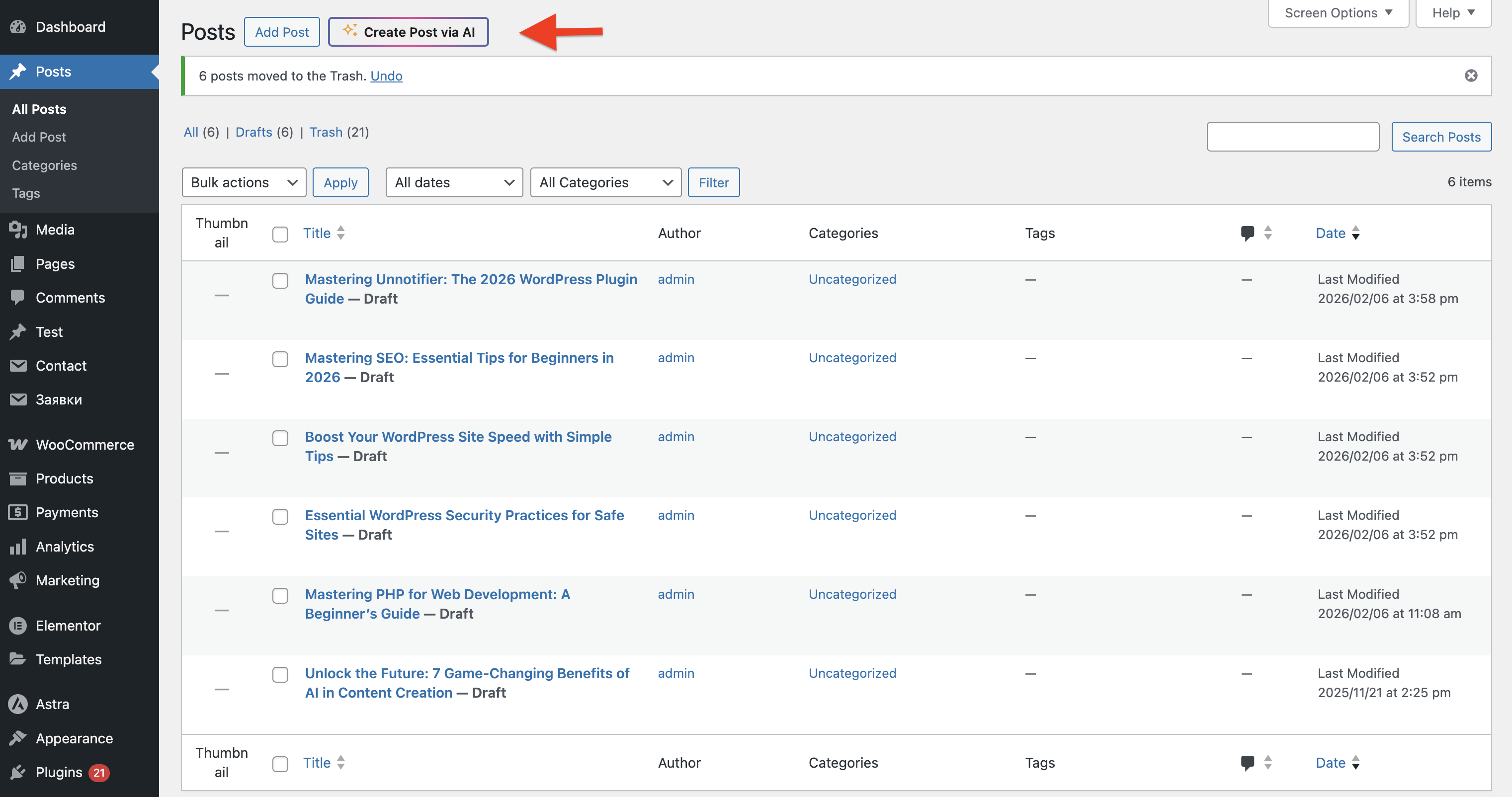This screenshot has width=1512, height=797.
Task: Check the Essential WordPress Security Practices checkbox
Action: pyautogui.click(x=280, y=517)
